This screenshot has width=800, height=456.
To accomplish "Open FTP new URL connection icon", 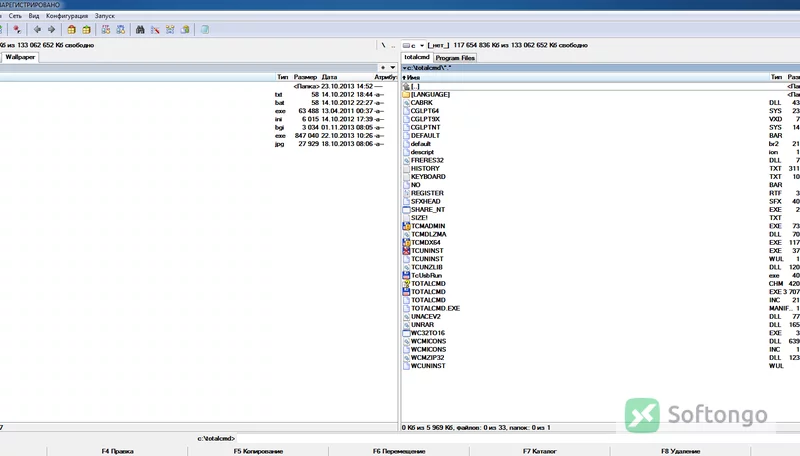I will pos(120,30).
